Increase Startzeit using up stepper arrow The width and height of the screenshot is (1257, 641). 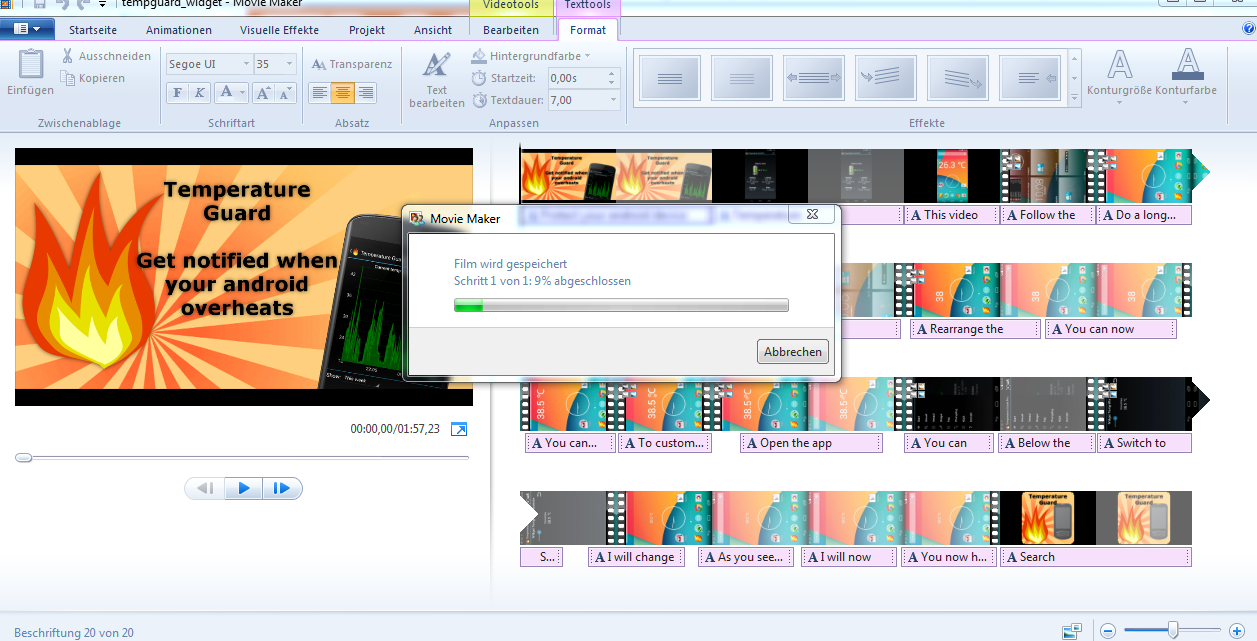(612, 73)
